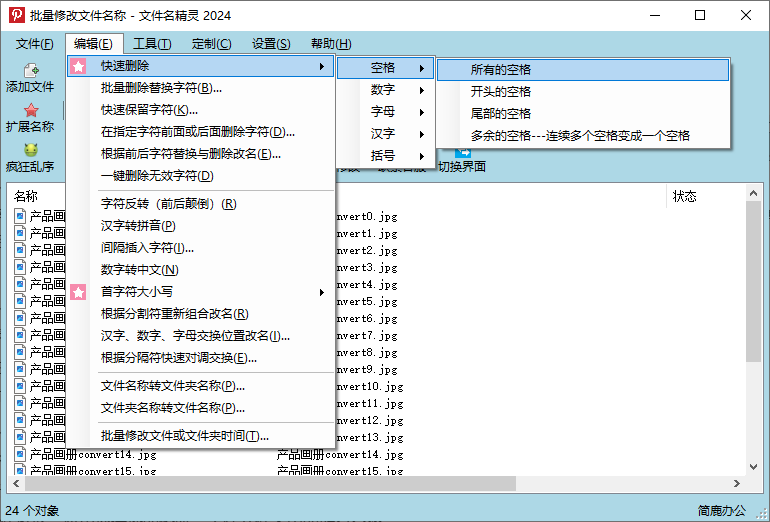Click the 简鹿办公 link in the status bar

pyautogui.click(x=721, y=511)
